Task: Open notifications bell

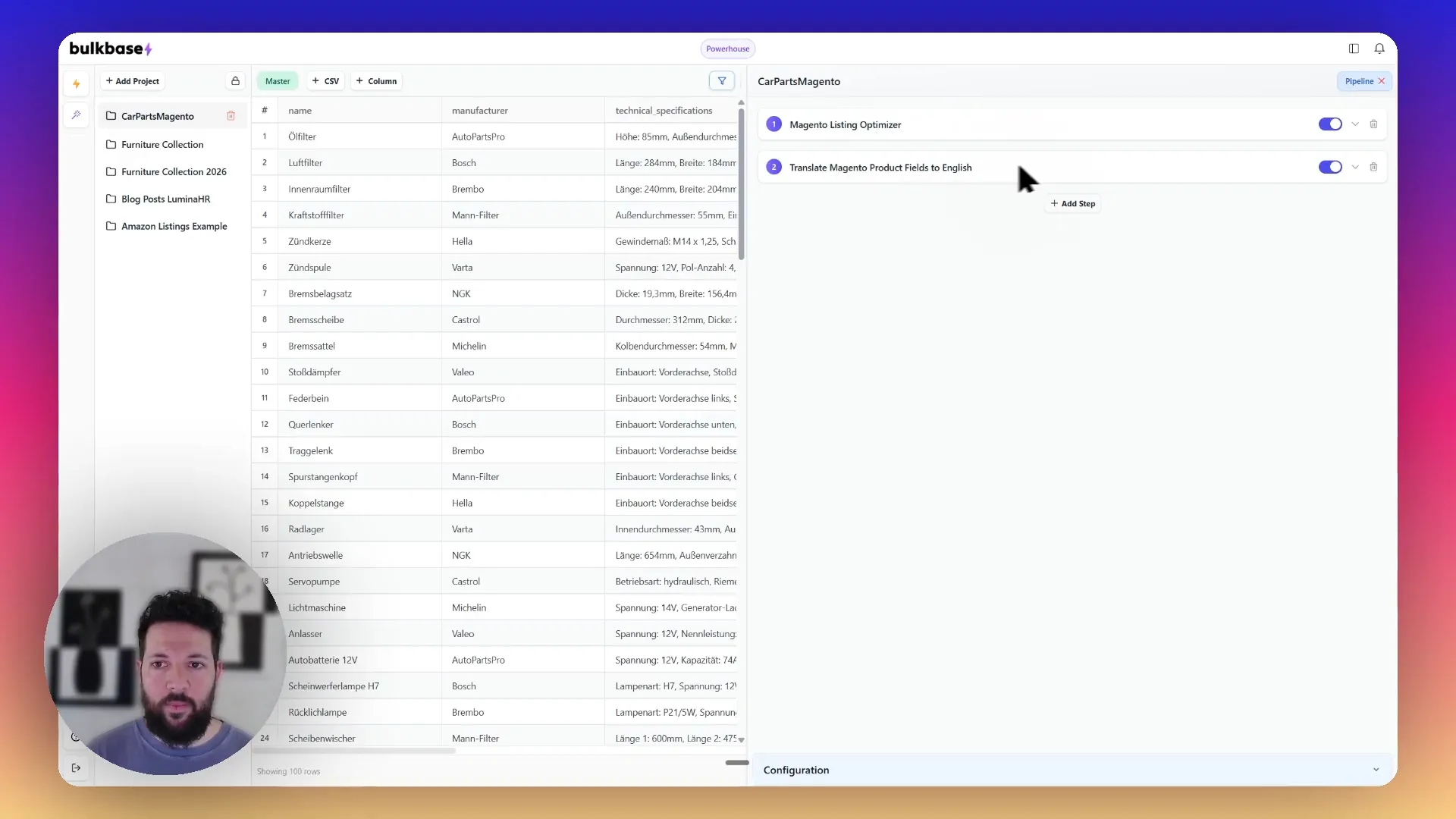Action: tap(1379, 49)
